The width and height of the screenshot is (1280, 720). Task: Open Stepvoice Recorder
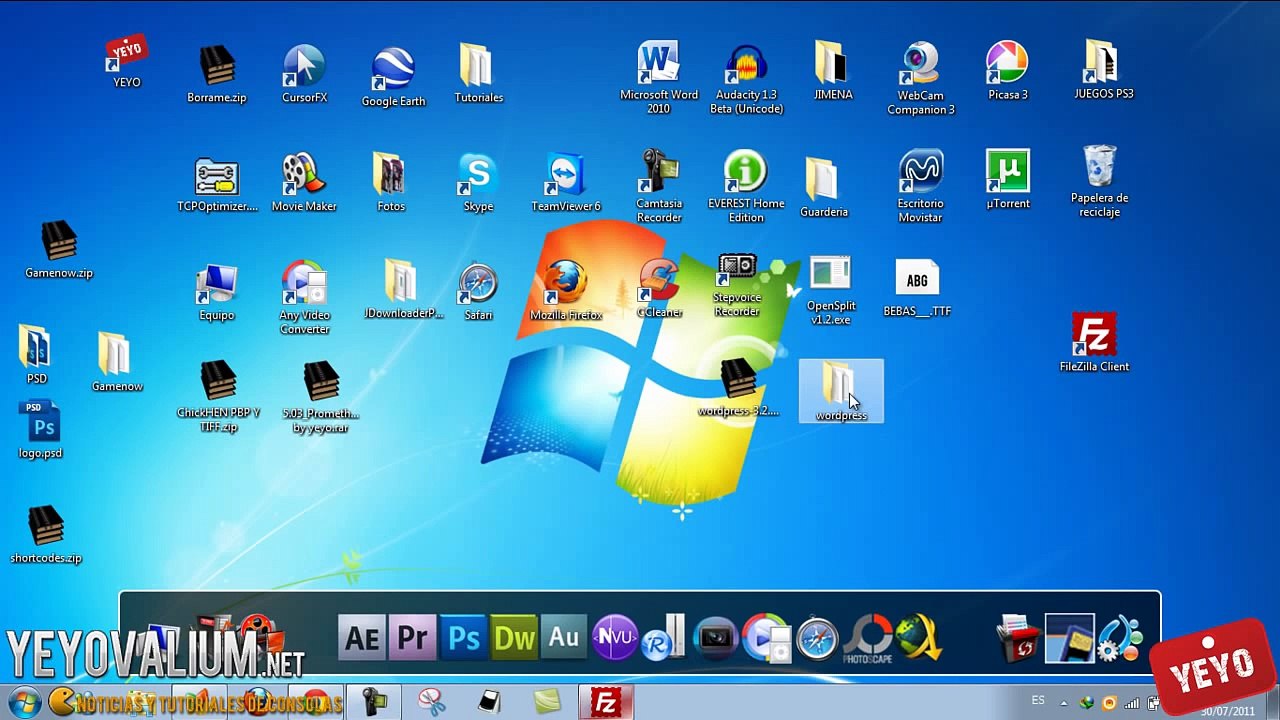(x=737, y=286)
